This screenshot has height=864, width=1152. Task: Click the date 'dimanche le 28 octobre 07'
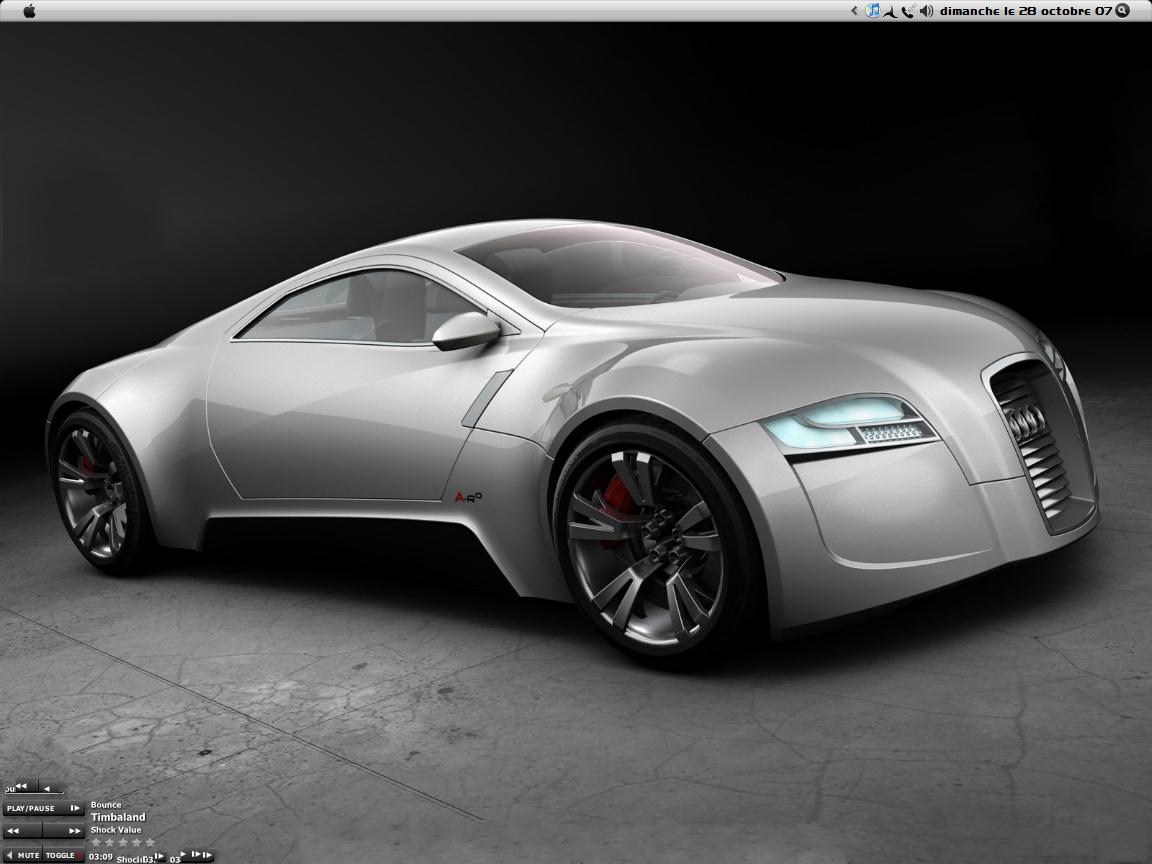1025,11
